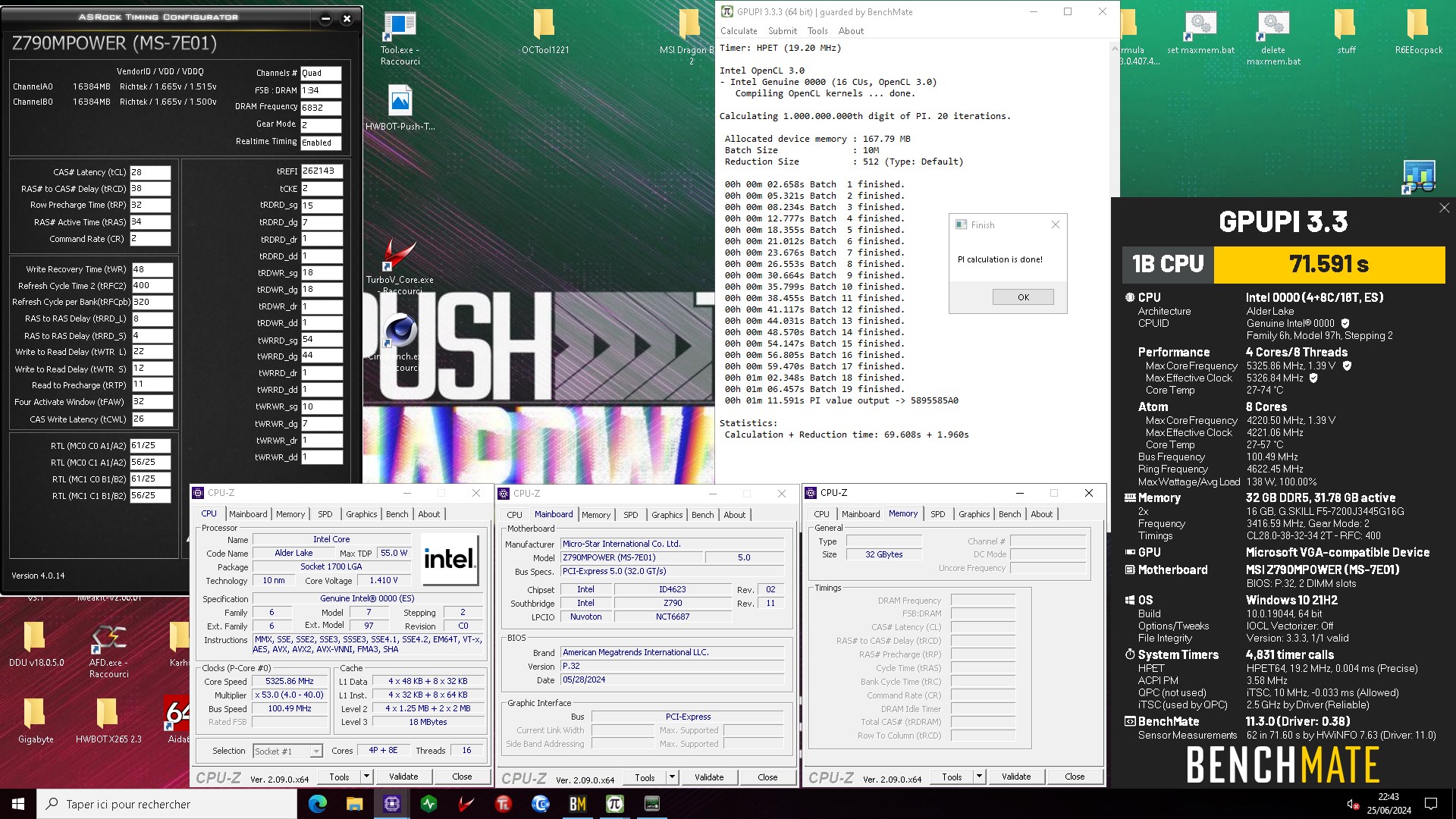The height and width of the screenshot is (819, 1456).
Task: Open the stuff folder
Action: (1346, 33)
